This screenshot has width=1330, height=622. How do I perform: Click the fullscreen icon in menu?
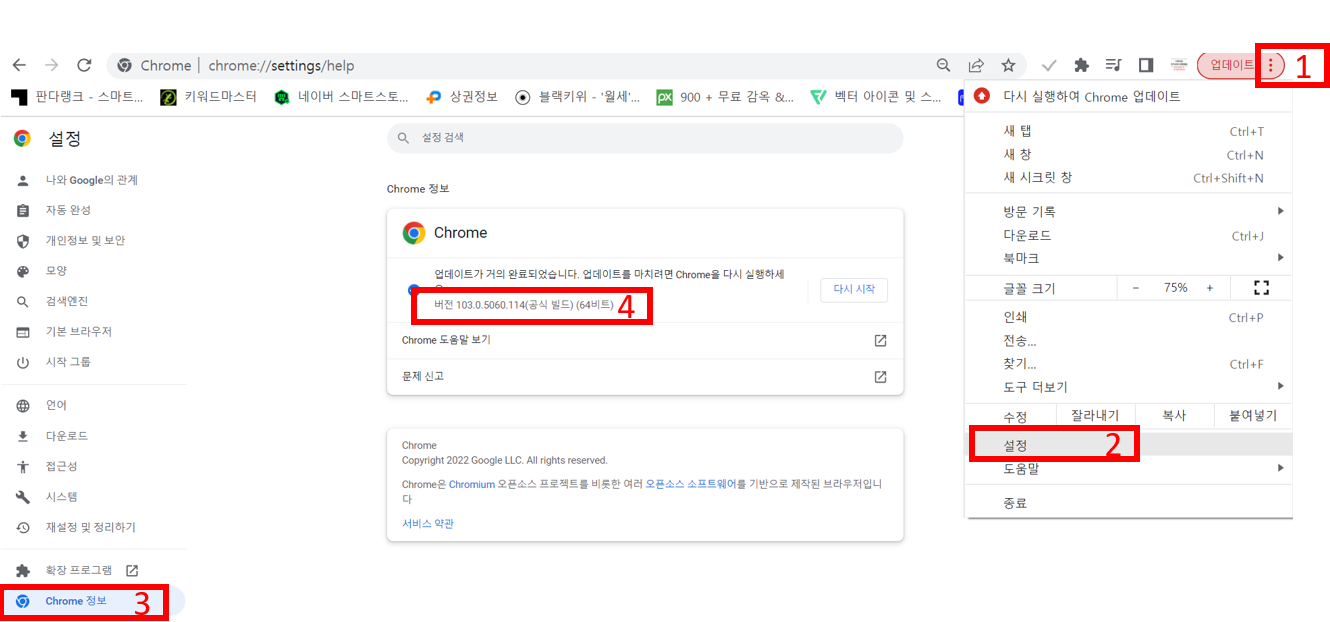(1261, 288)
